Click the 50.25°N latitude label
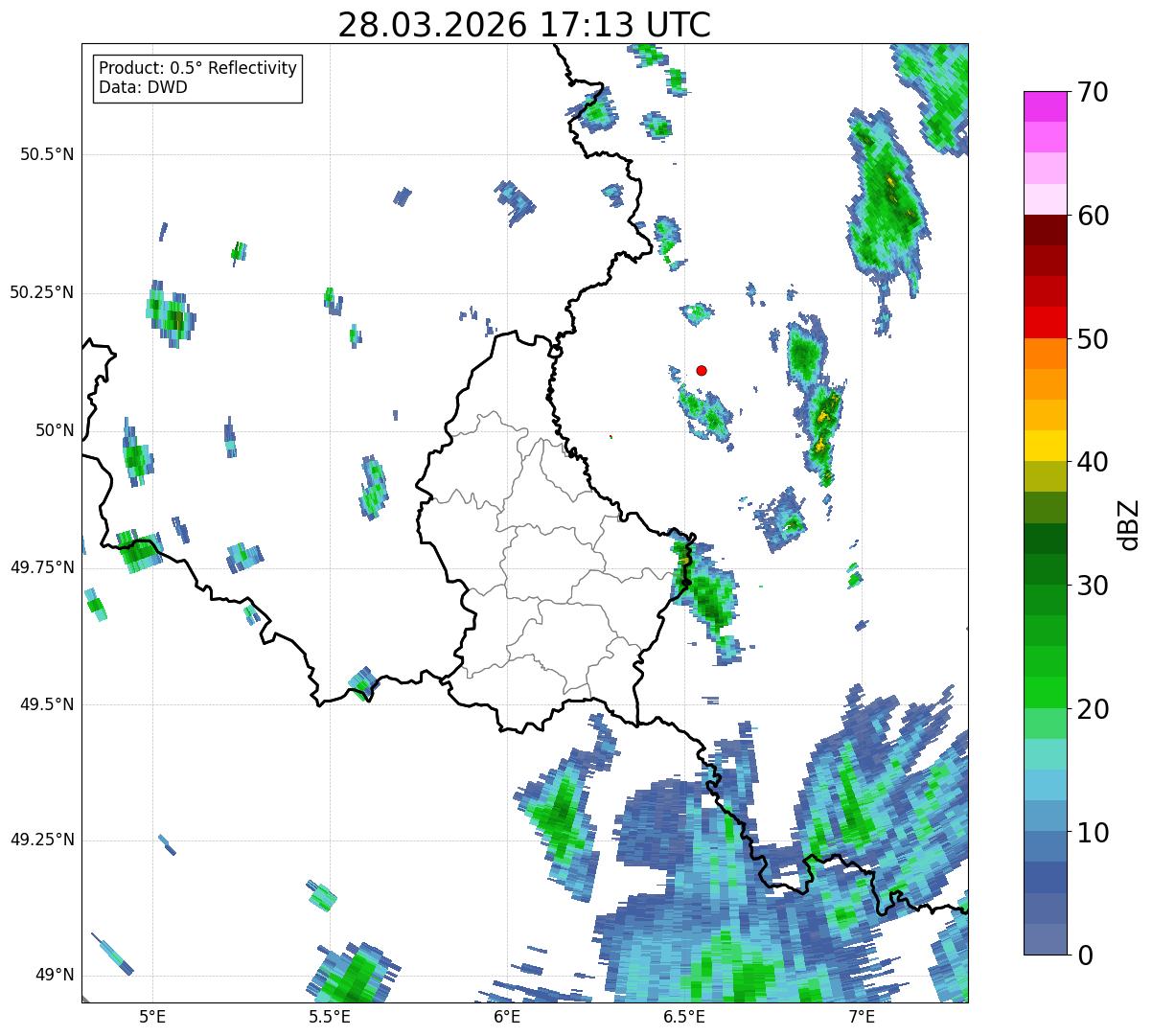 42,292
